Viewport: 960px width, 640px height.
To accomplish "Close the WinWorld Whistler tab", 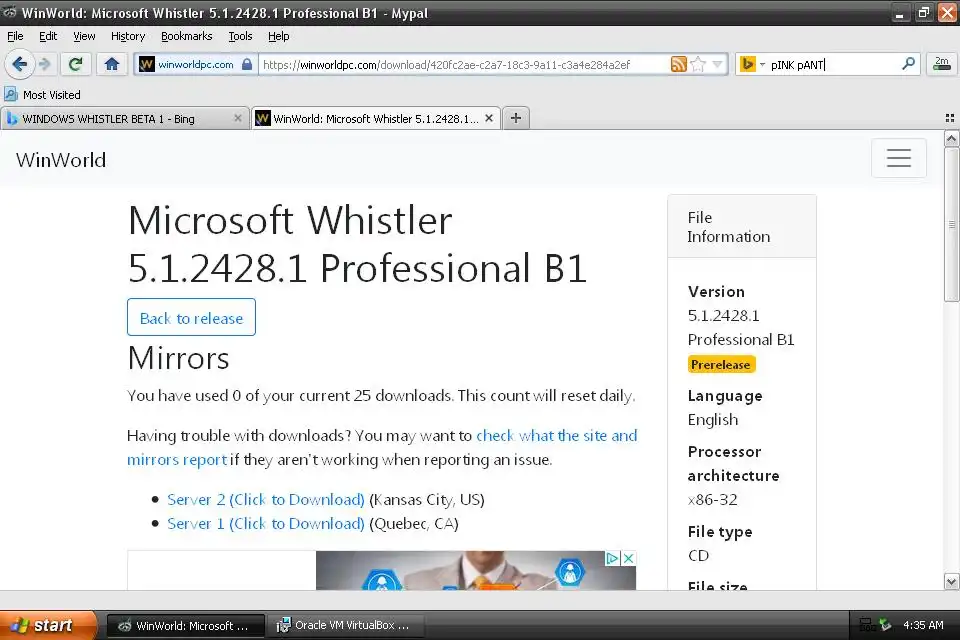I will click(489, 118).
